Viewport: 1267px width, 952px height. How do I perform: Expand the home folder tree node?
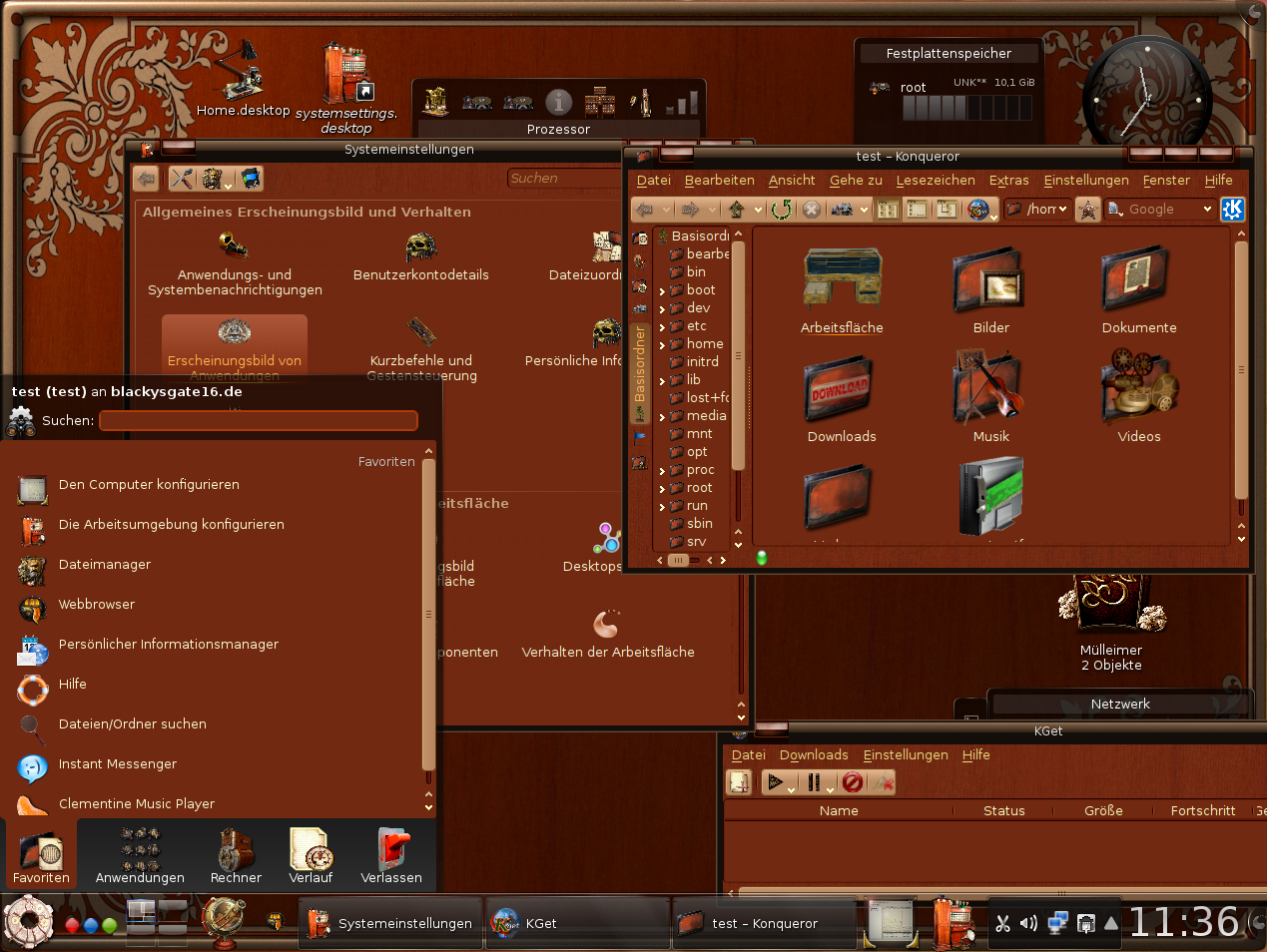point(662,345)
